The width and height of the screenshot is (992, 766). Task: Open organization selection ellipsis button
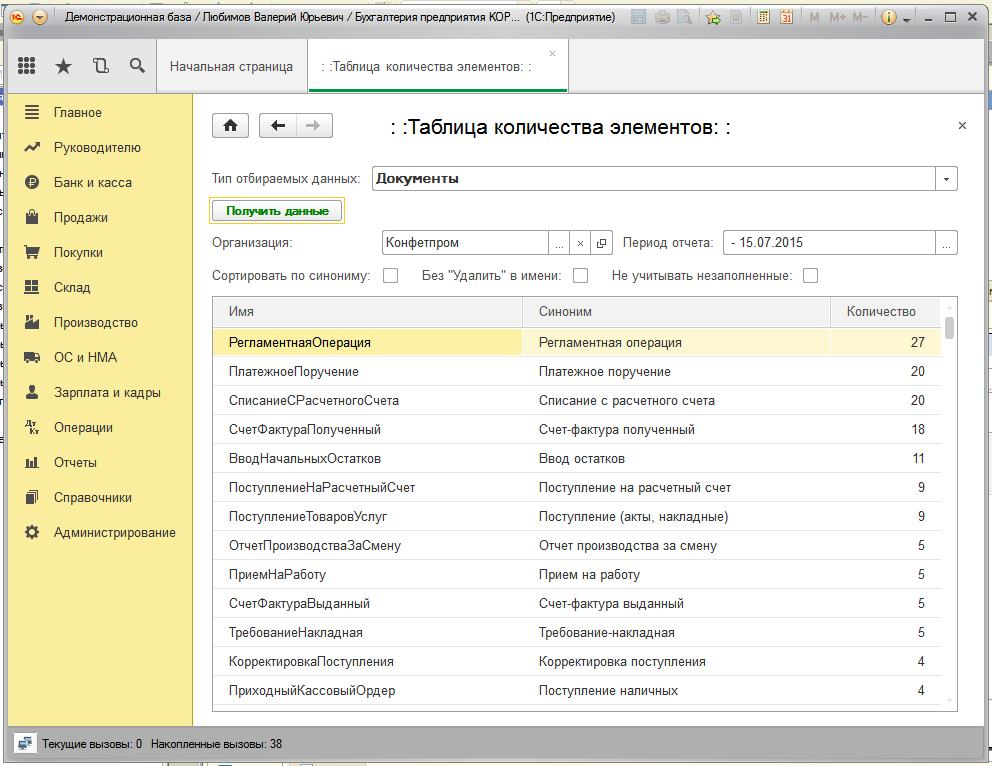pos(560,243)
